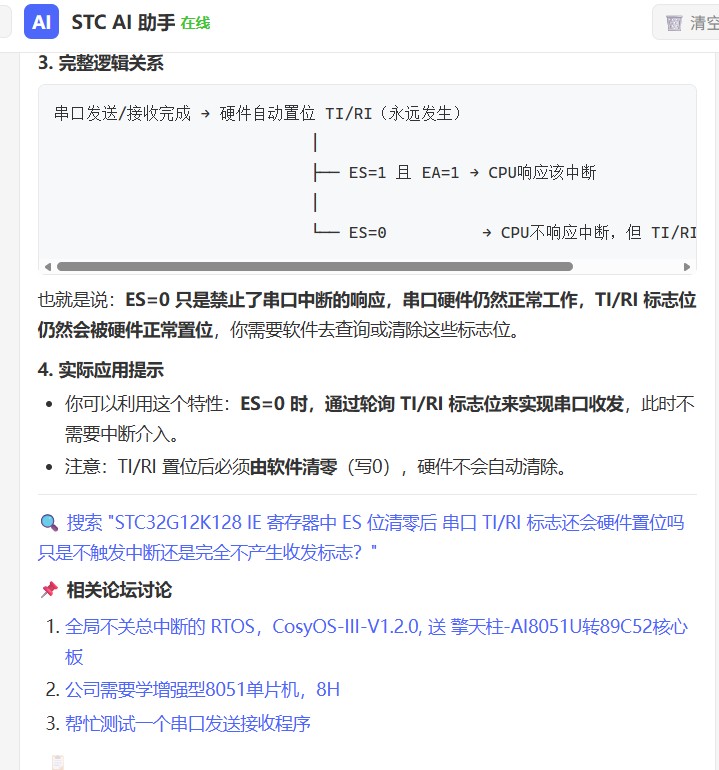Click the clear chat button
The height and width of the screenshot is (770, 719).
[x=688, y=23]
